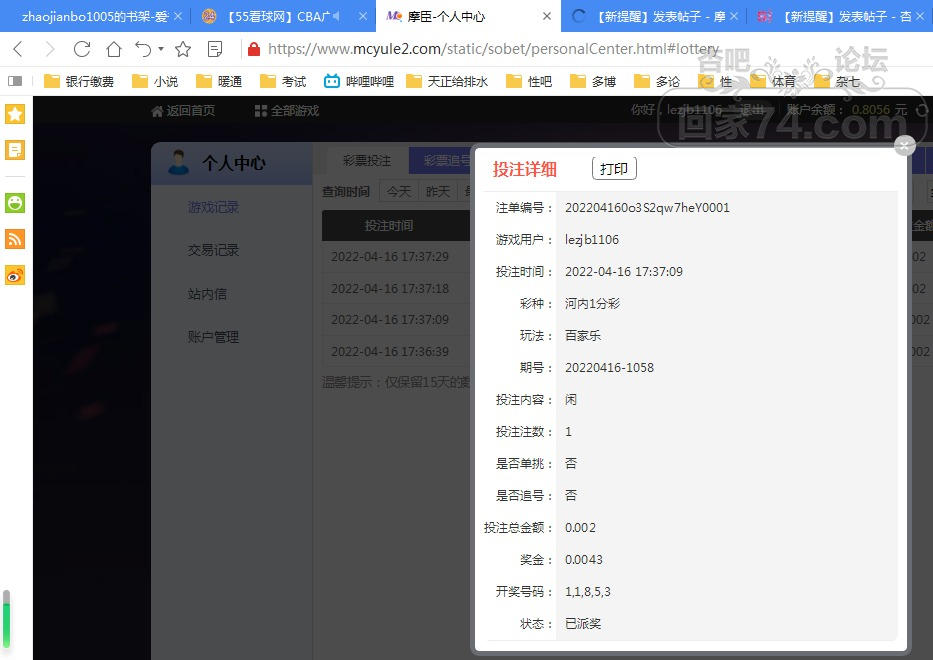Click order number 202204160o3S2qw7heY0001
Viewport: 933px width, 660px height.
(x=647, y=208)
